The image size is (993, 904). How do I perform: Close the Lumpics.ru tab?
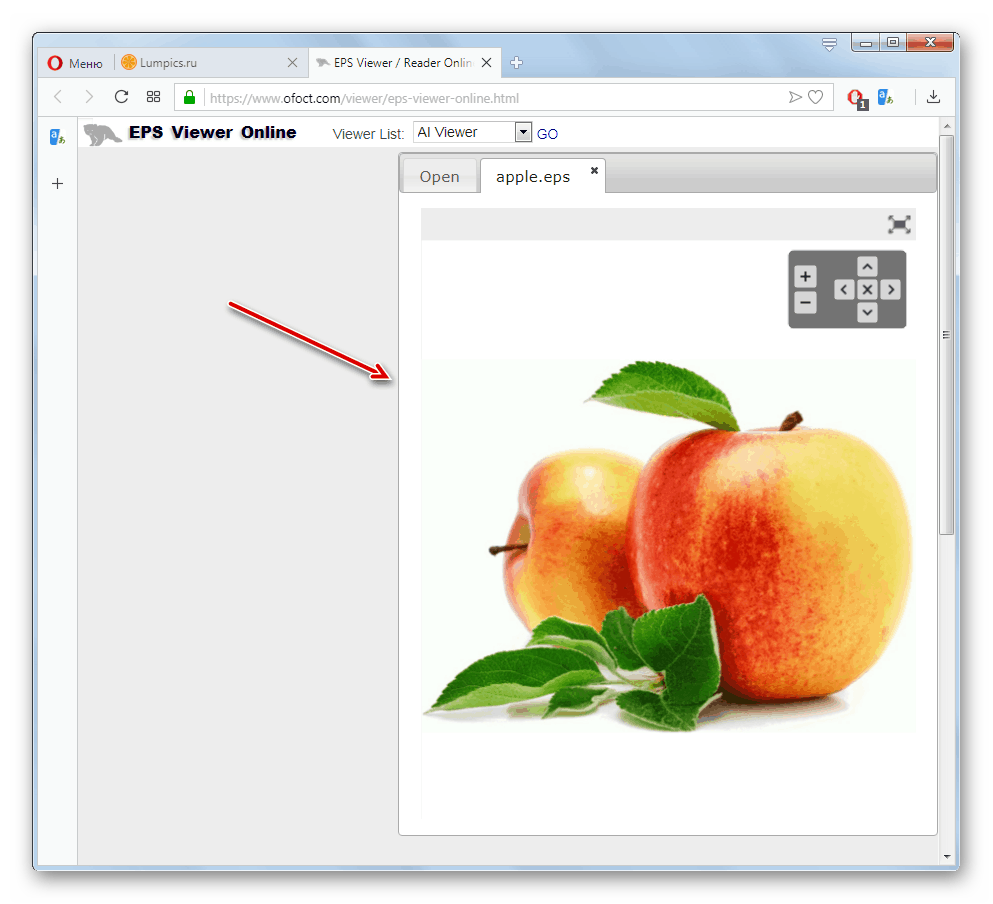(292, 63)
